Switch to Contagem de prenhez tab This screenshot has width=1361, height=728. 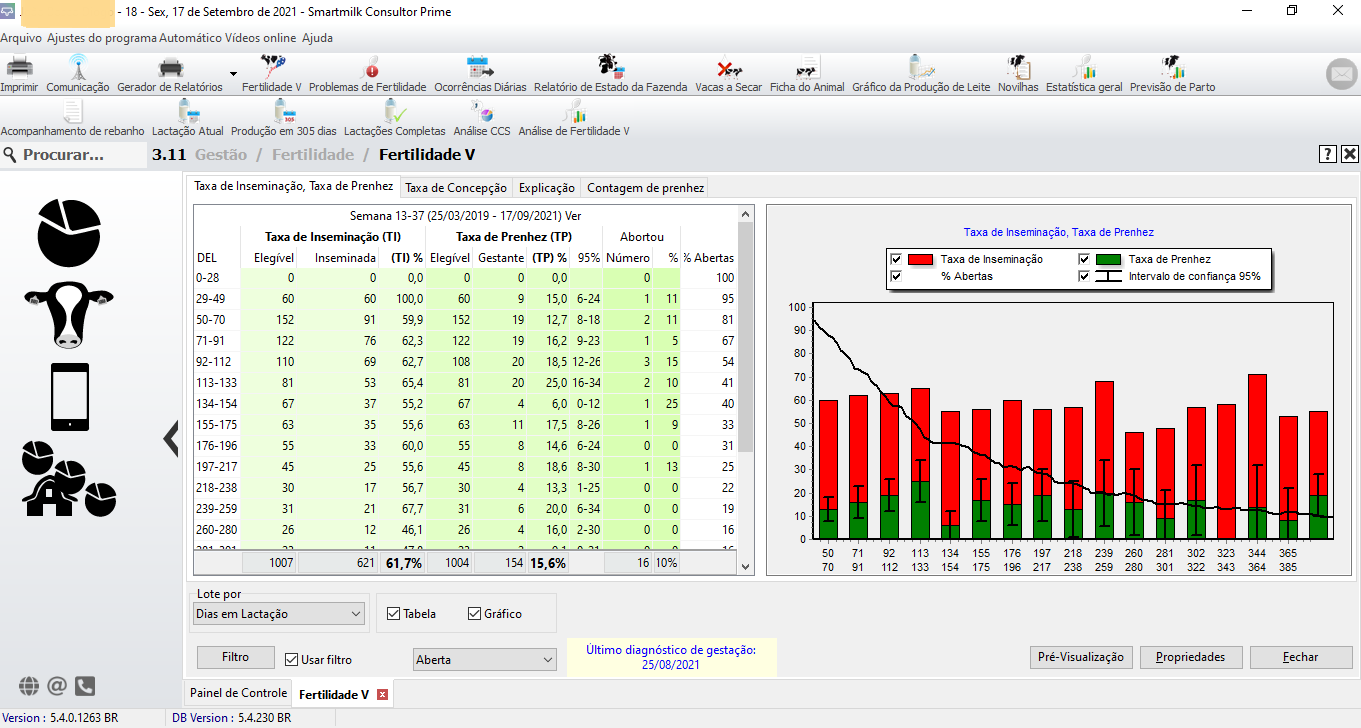[x=645, y=188]
